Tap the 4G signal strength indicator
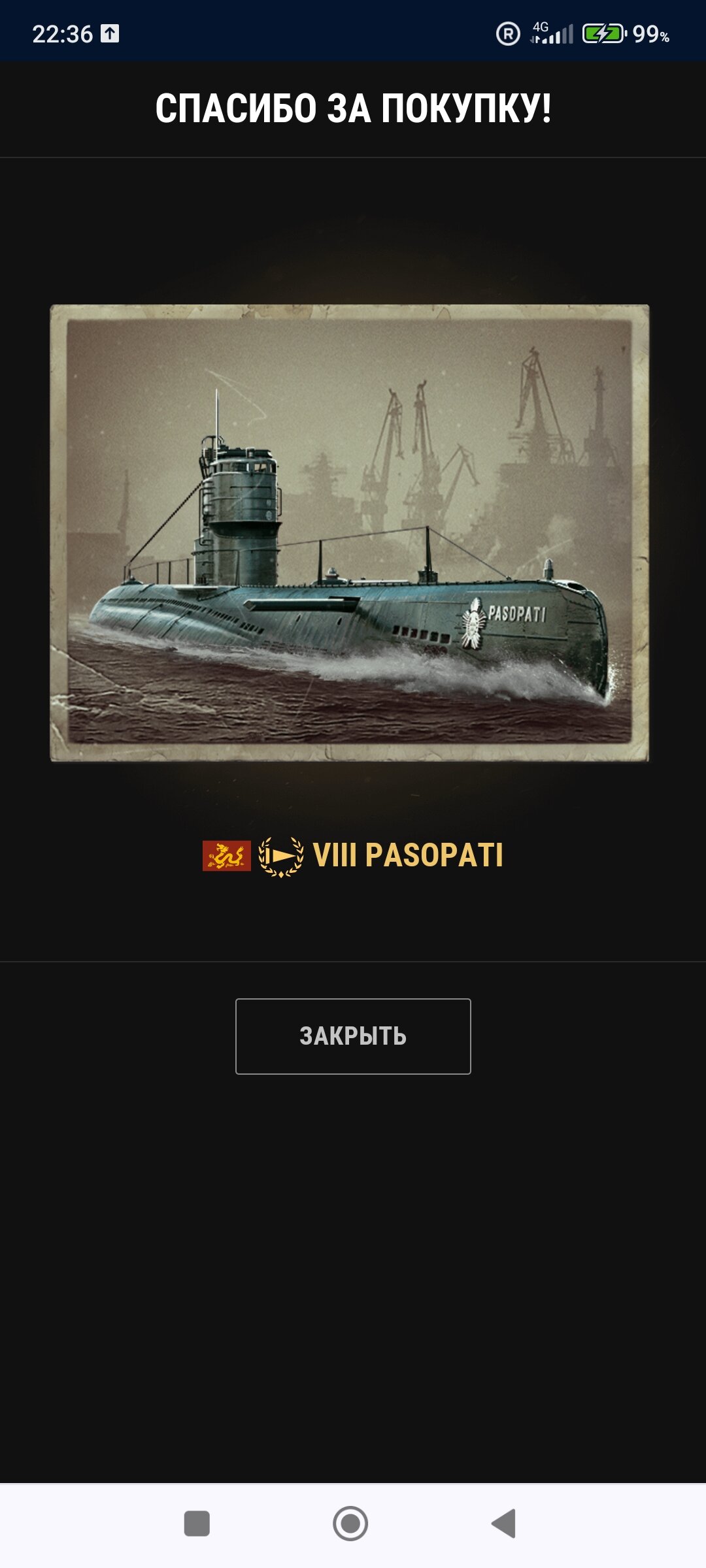706x1568 pixels. point(552,33)
